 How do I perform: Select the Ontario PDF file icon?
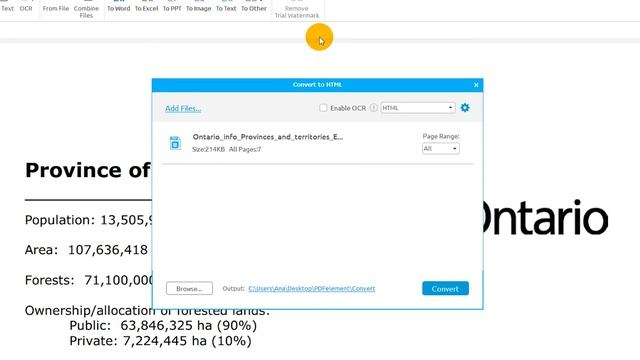(175, 143)
